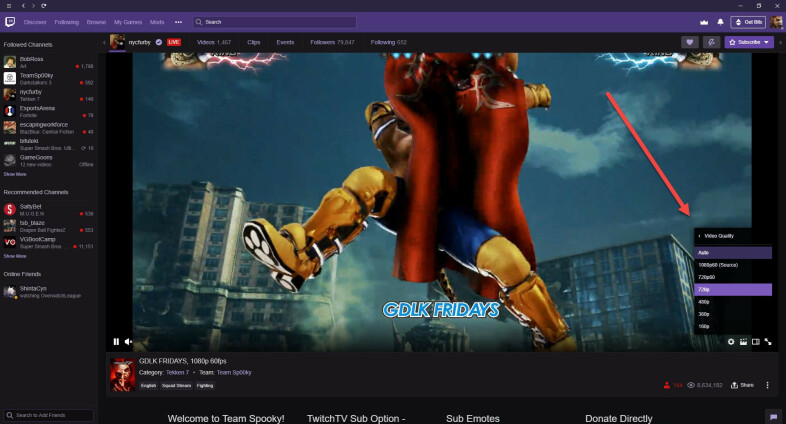Screen dimensions: 786x424
Task: Click the Fighting stream tag
Action: (x=205, y=385)
